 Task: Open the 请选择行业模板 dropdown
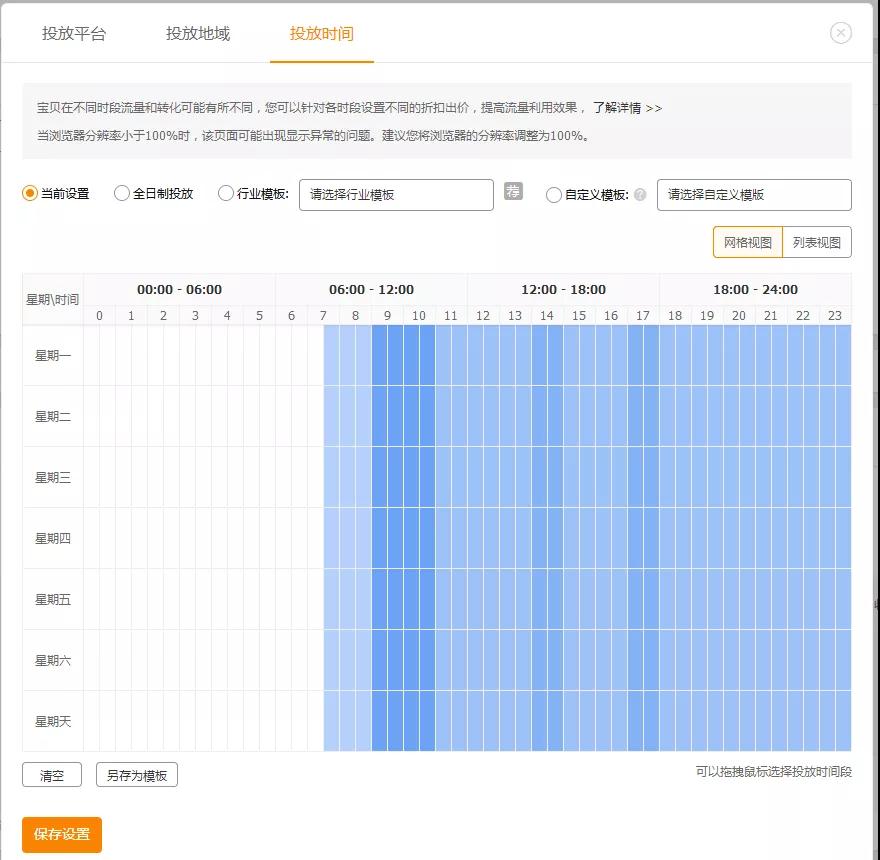pyautogui.click(x=395, y=195)
